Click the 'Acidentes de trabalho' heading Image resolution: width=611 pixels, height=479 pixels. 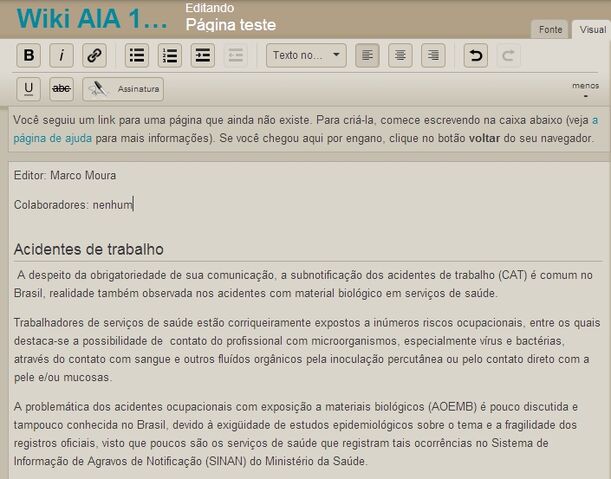89,249
